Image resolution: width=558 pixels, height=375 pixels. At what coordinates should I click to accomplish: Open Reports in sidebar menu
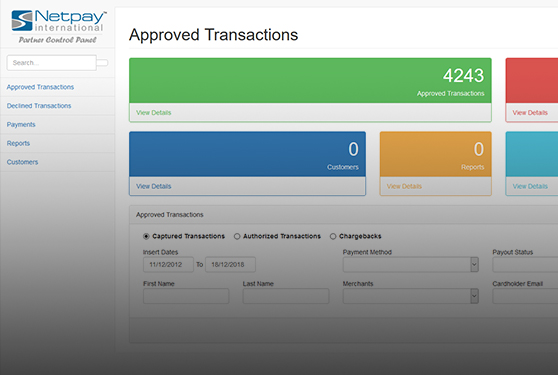(18, 143)
